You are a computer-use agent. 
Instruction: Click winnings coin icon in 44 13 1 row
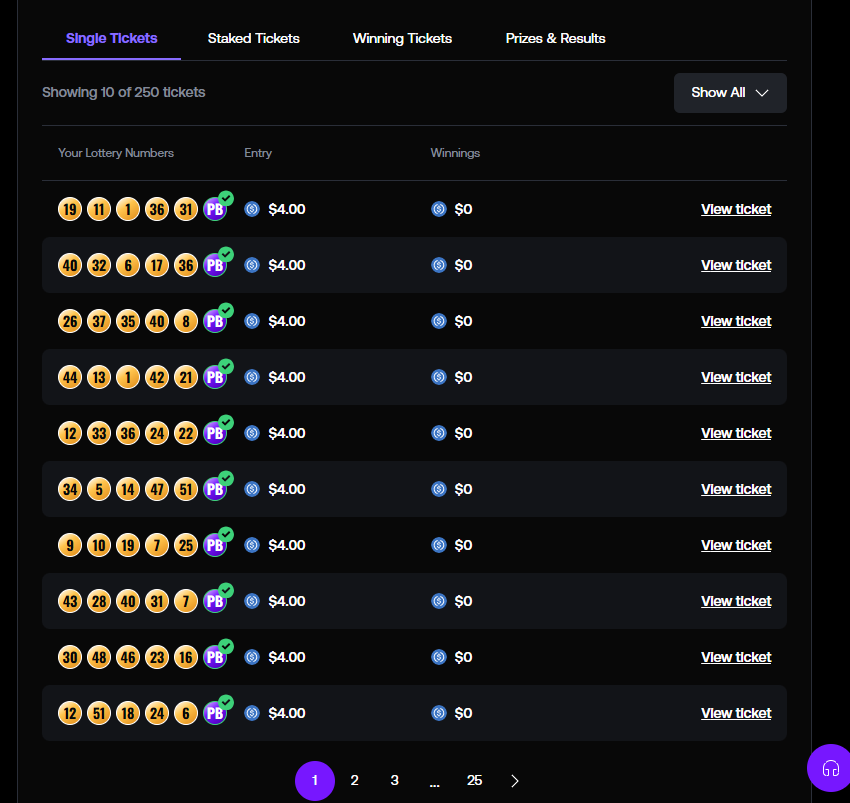pos(439,377)
